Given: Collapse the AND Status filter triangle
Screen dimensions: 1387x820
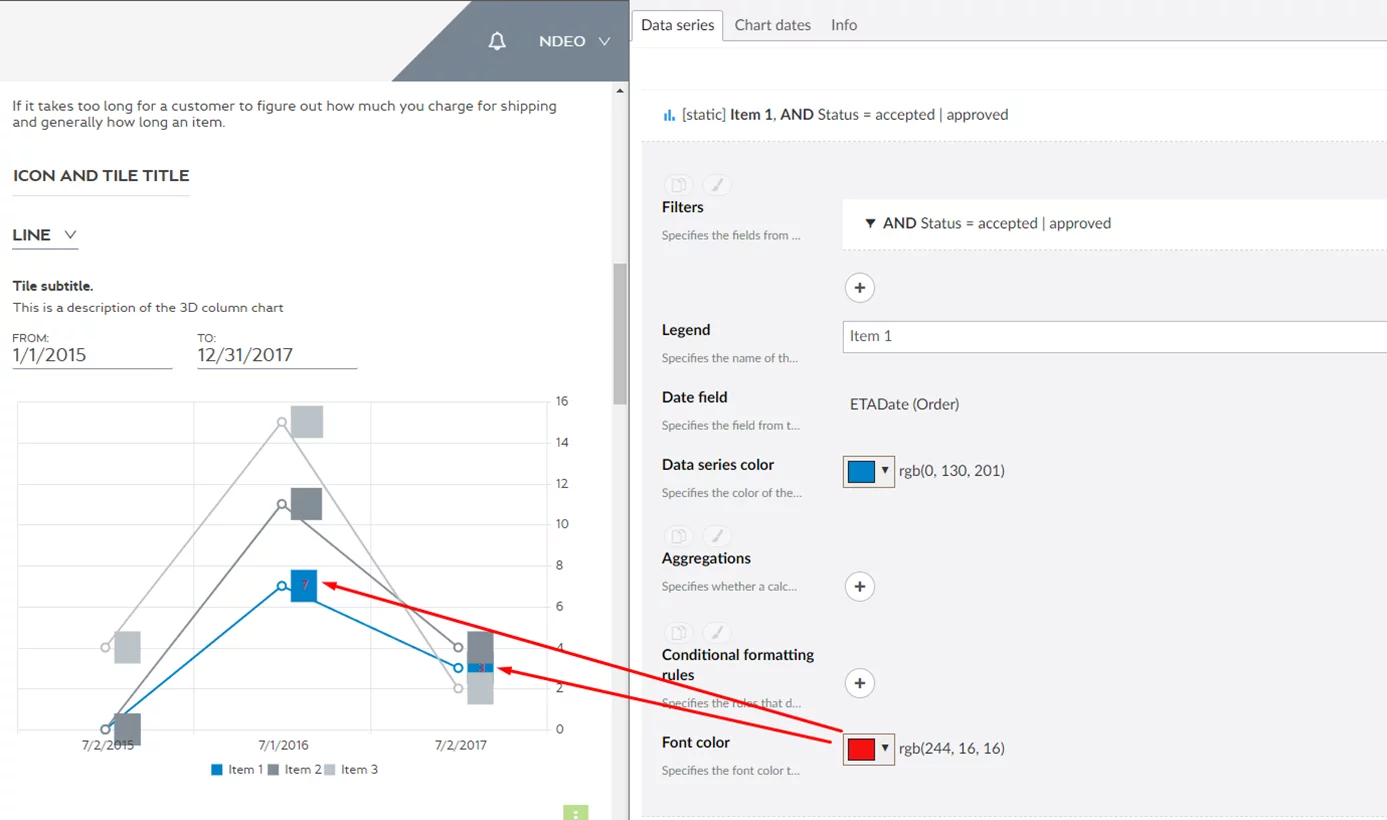Looking at the screenshot, I should pyautogui.click(x=870, y=224).
